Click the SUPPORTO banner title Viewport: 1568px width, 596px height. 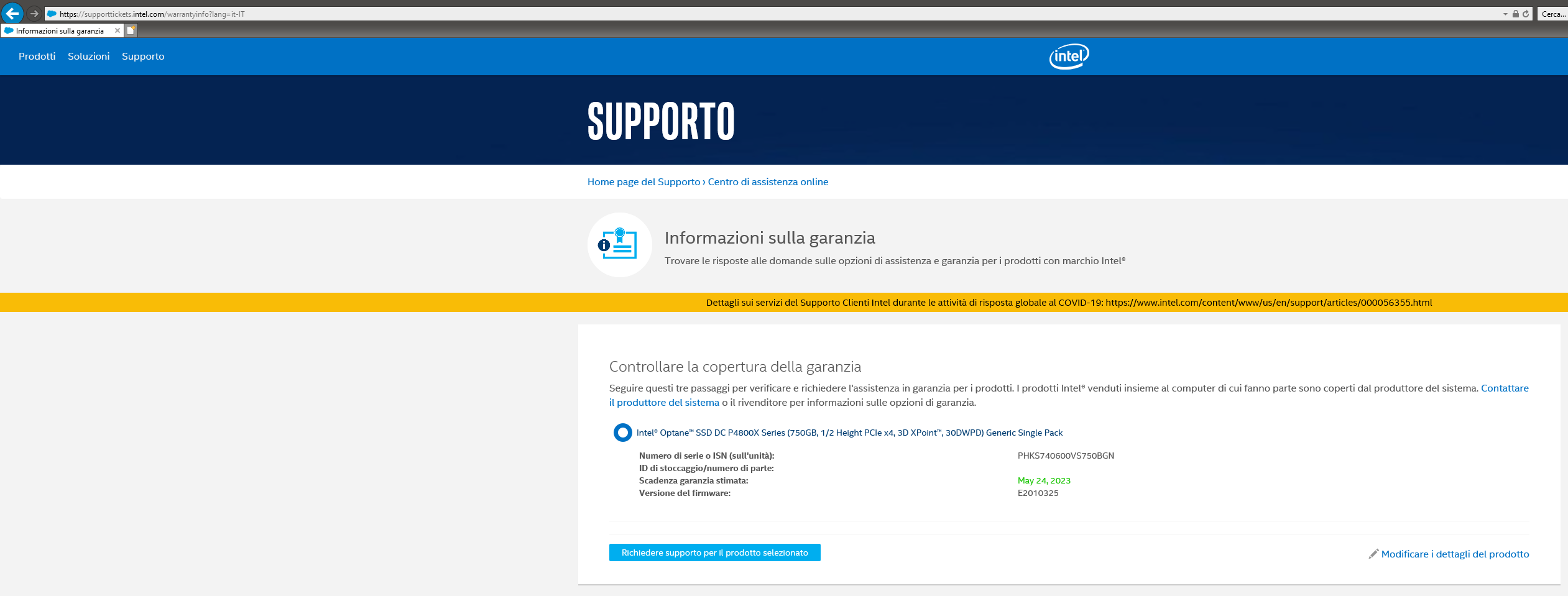(x=661, y=121)
